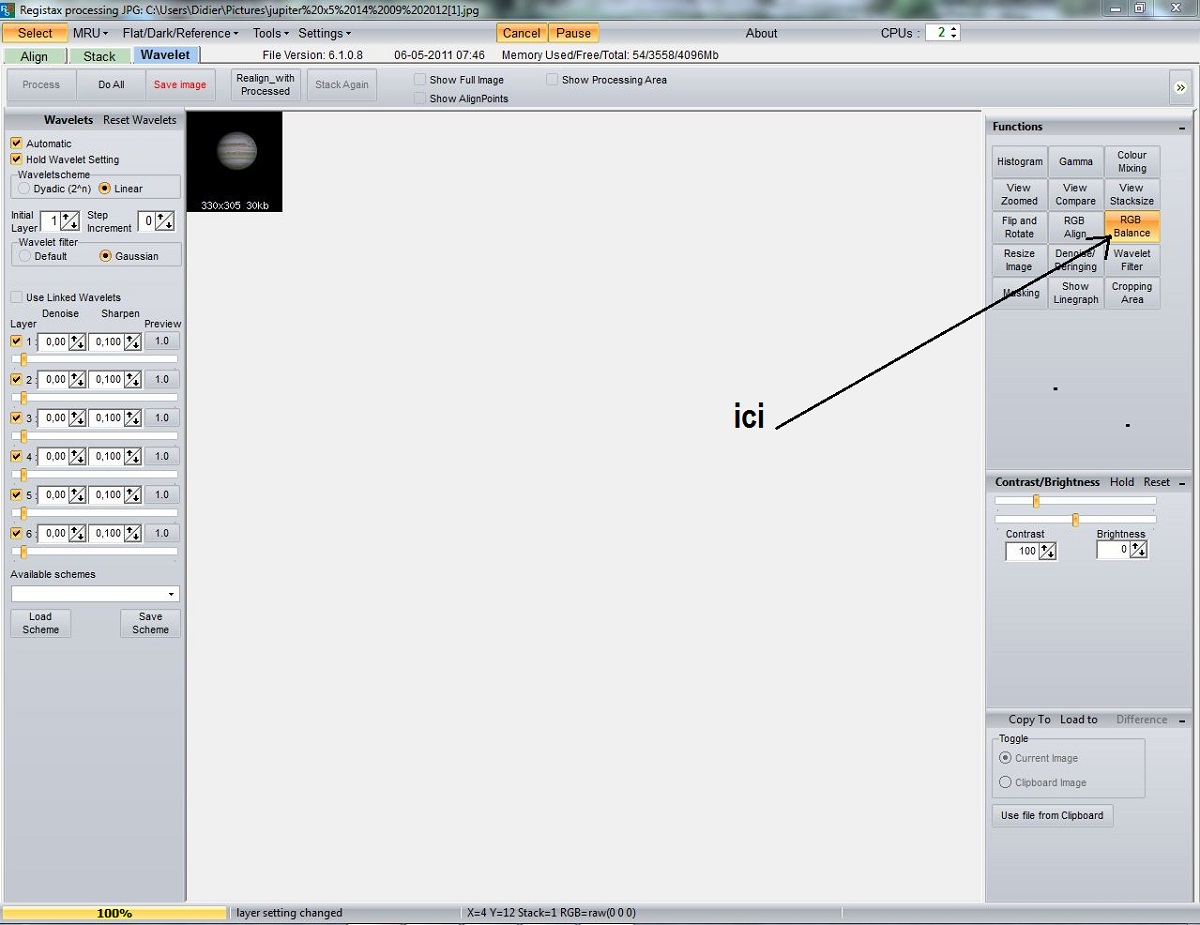Open Cropping Area function
The width and height of the screenshot is (1200, 925).
coord(1132,293)
